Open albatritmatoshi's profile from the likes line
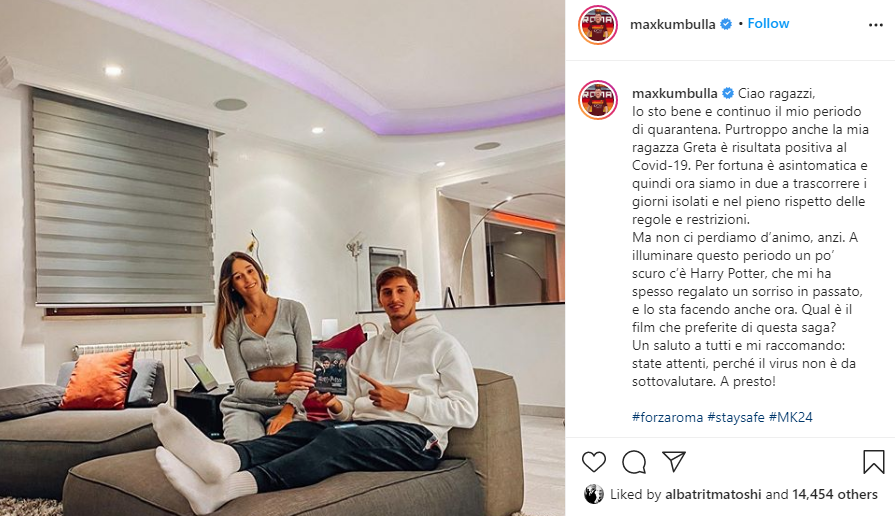Screen dimensions: 895x516 pyautogui.click(x=713, y=494)
